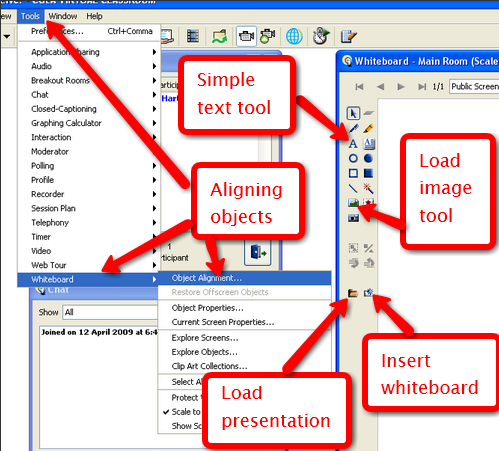The width and height of the screenshot is (499, 451).
Task: Click the load image tool icon
Action: click(x=353, y=203)
